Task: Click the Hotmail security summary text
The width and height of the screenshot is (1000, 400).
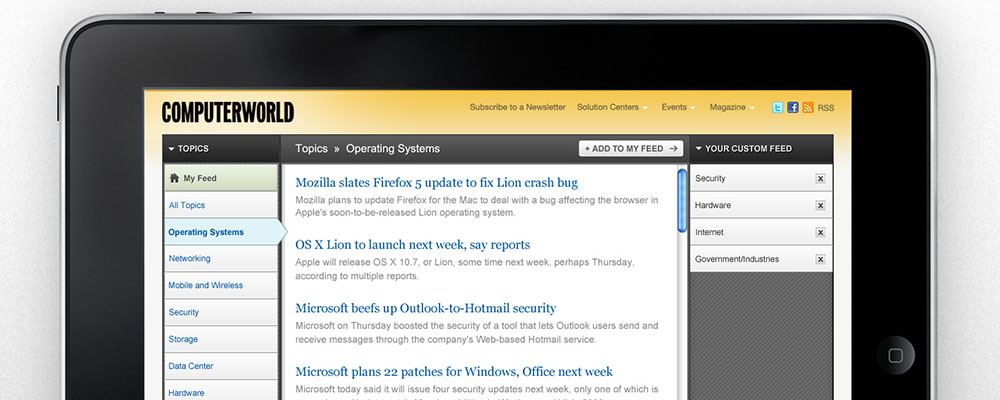Action: click(x=476, y=332)
